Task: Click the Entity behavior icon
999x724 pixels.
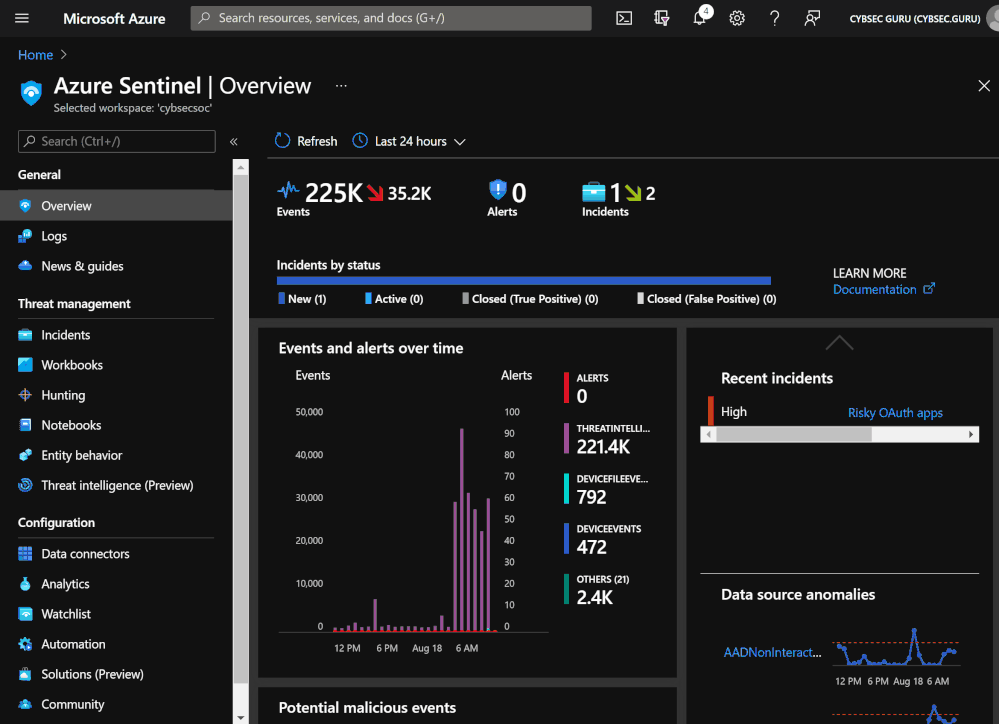Action: tap(25, 455)
